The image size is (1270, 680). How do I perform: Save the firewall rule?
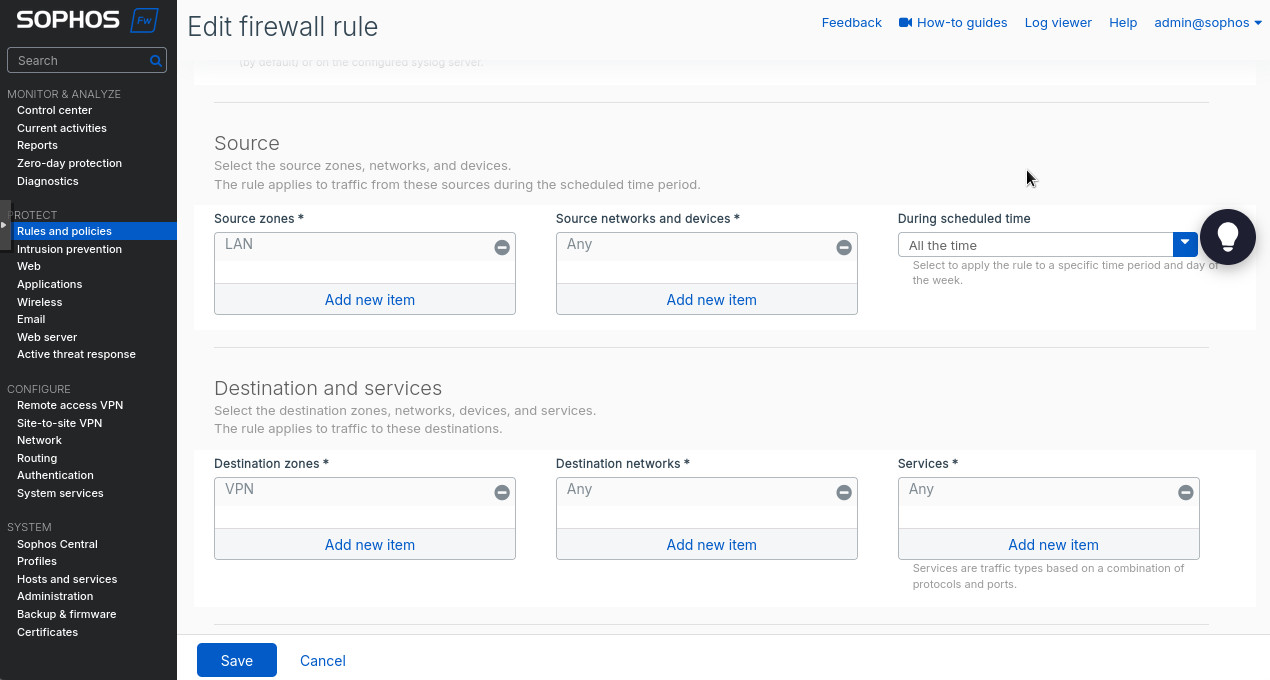(237, 660)
